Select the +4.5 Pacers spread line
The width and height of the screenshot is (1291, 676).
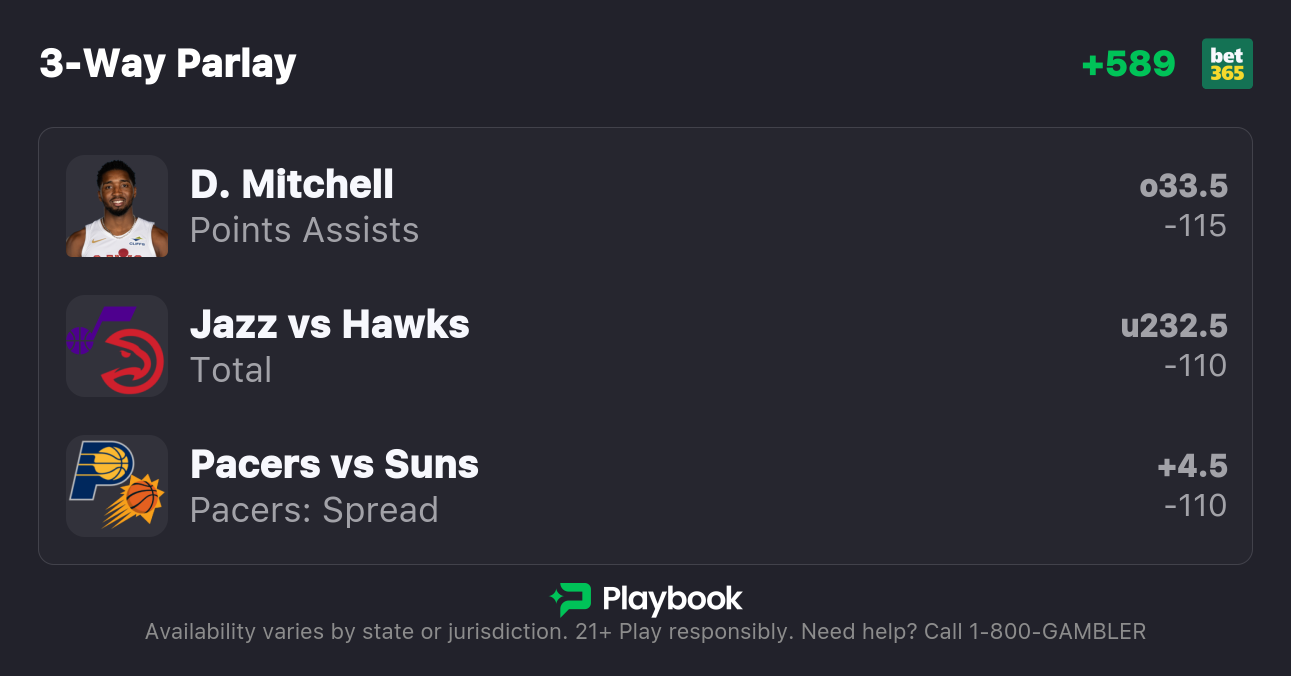pos(1192,466)
